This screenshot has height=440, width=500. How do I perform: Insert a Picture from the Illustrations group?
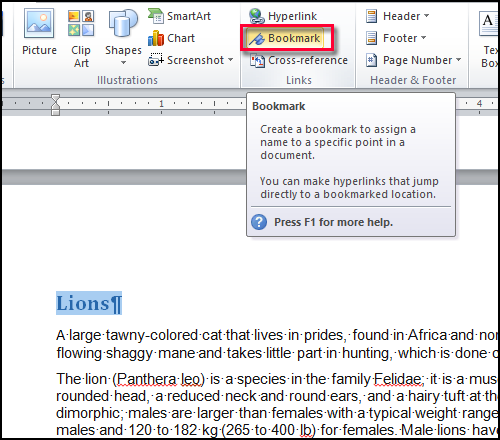[39, 33]
